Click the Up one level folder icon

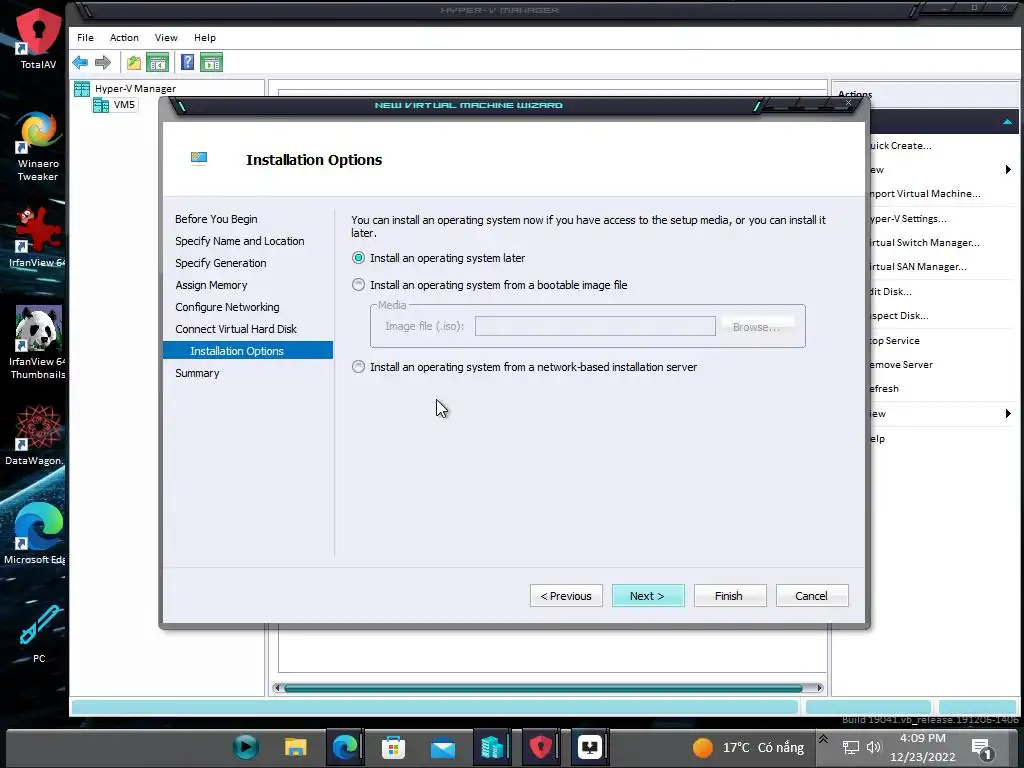(x=134, y=63)
